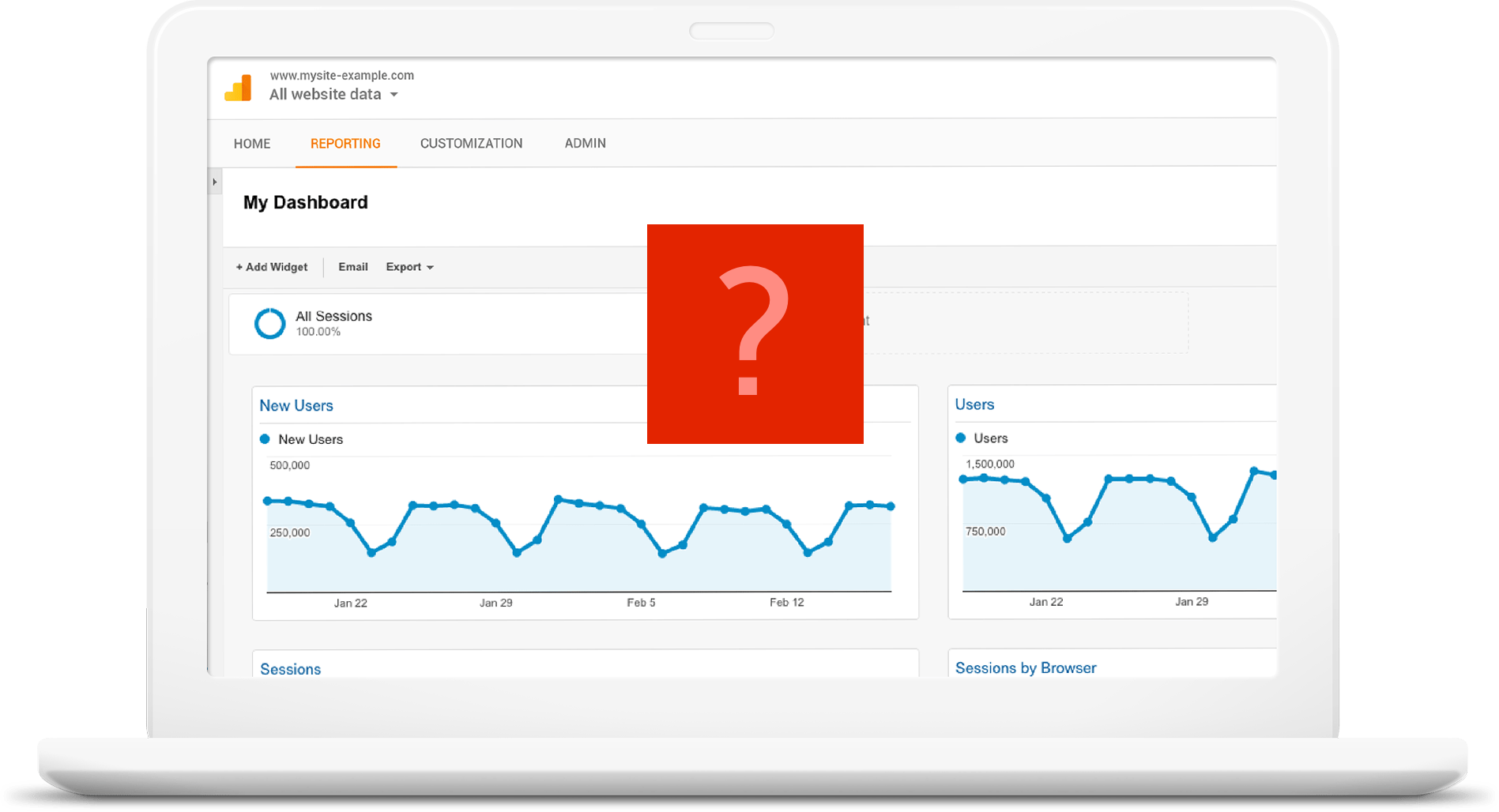Expand the collapsed left sidebar arrow
The height and width of the screenshot is (812, 1499).
[215, 182]
